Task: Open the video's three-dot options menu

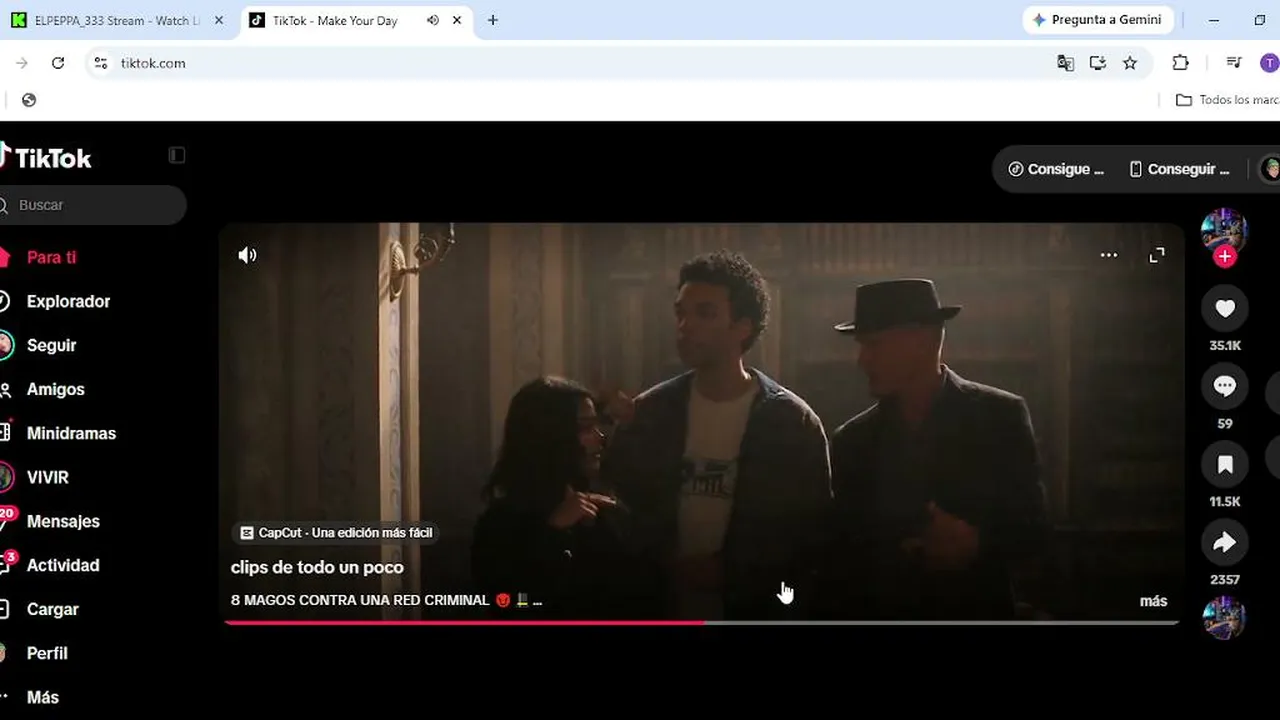Action: pos(1109,255)
